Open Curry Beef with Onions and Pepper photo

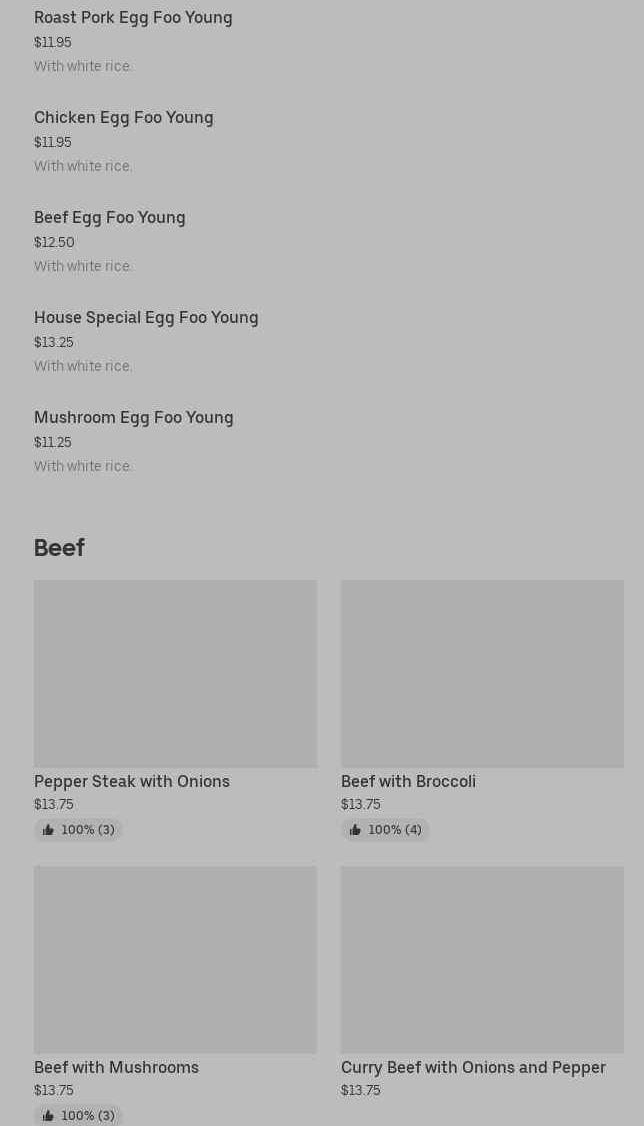(482, 959)
